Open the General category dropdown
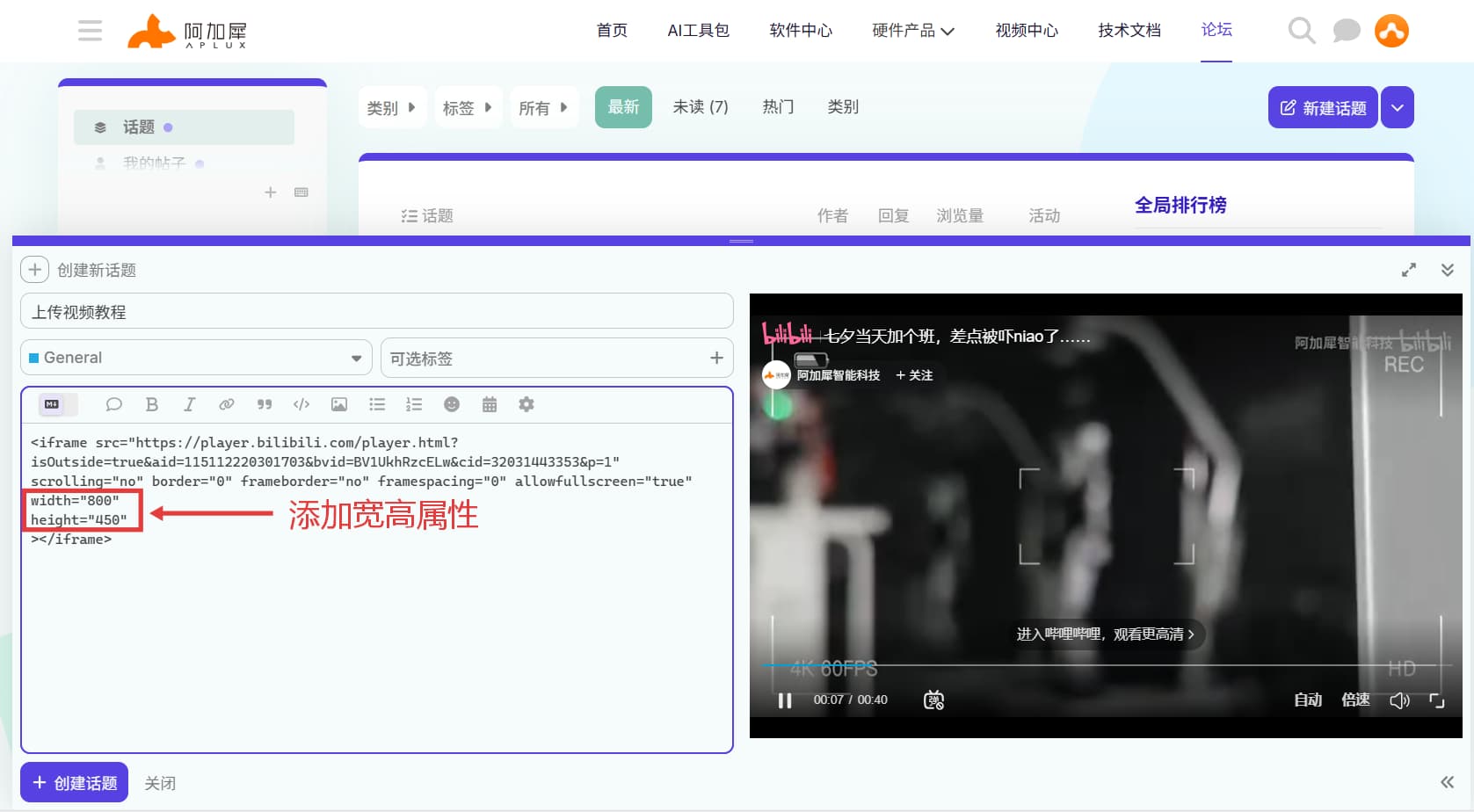This screenshot has height=812, width=1474. point(196,358)
